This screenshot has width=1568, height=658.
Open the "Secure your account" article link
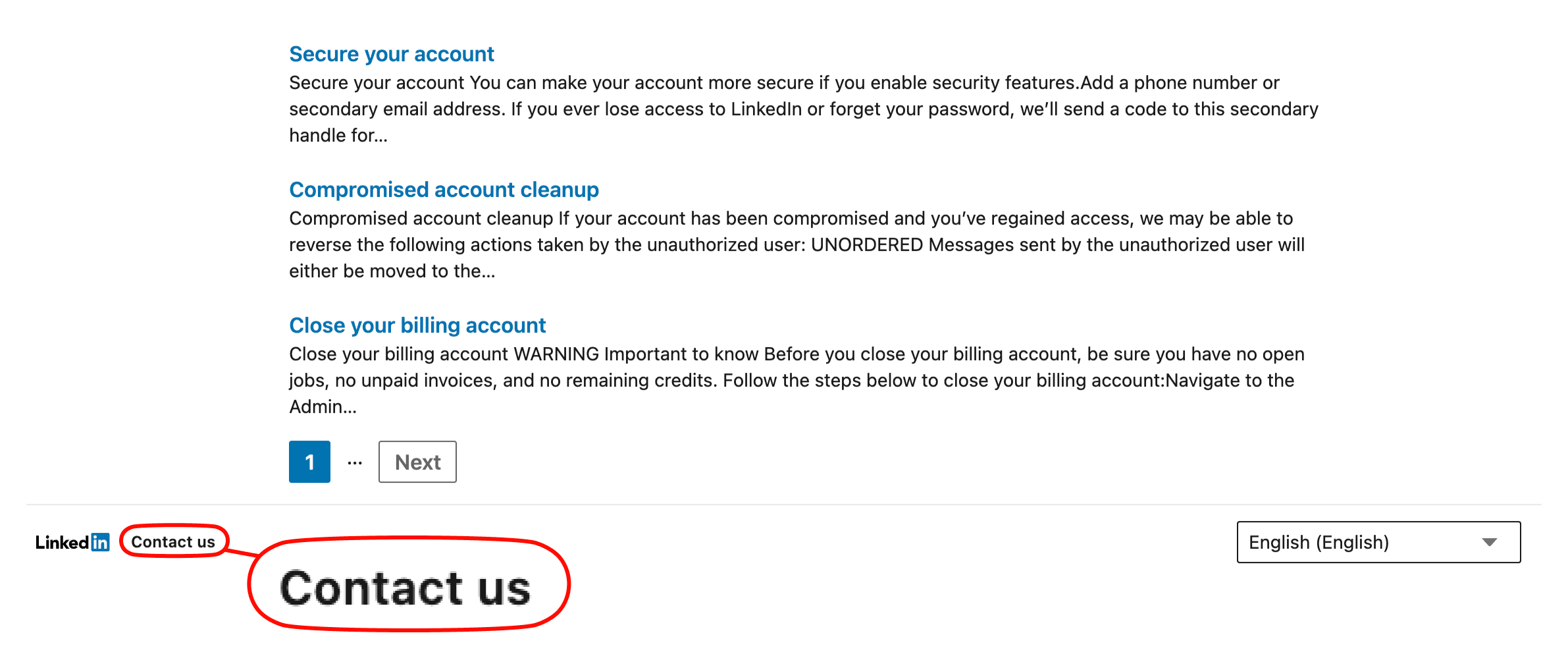pyautogui.click(x=391, y=54)
